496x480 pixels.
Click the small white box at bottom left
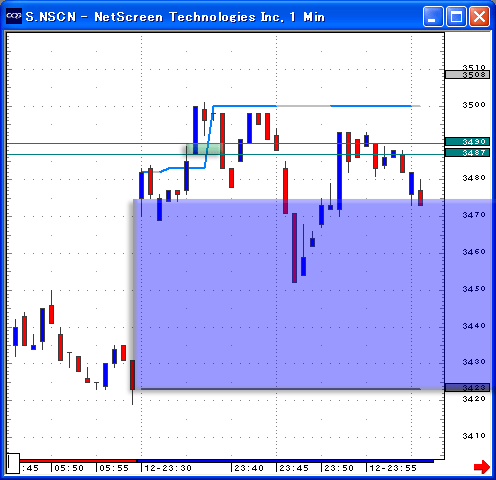pyautogui.click(x=13, y=463)
